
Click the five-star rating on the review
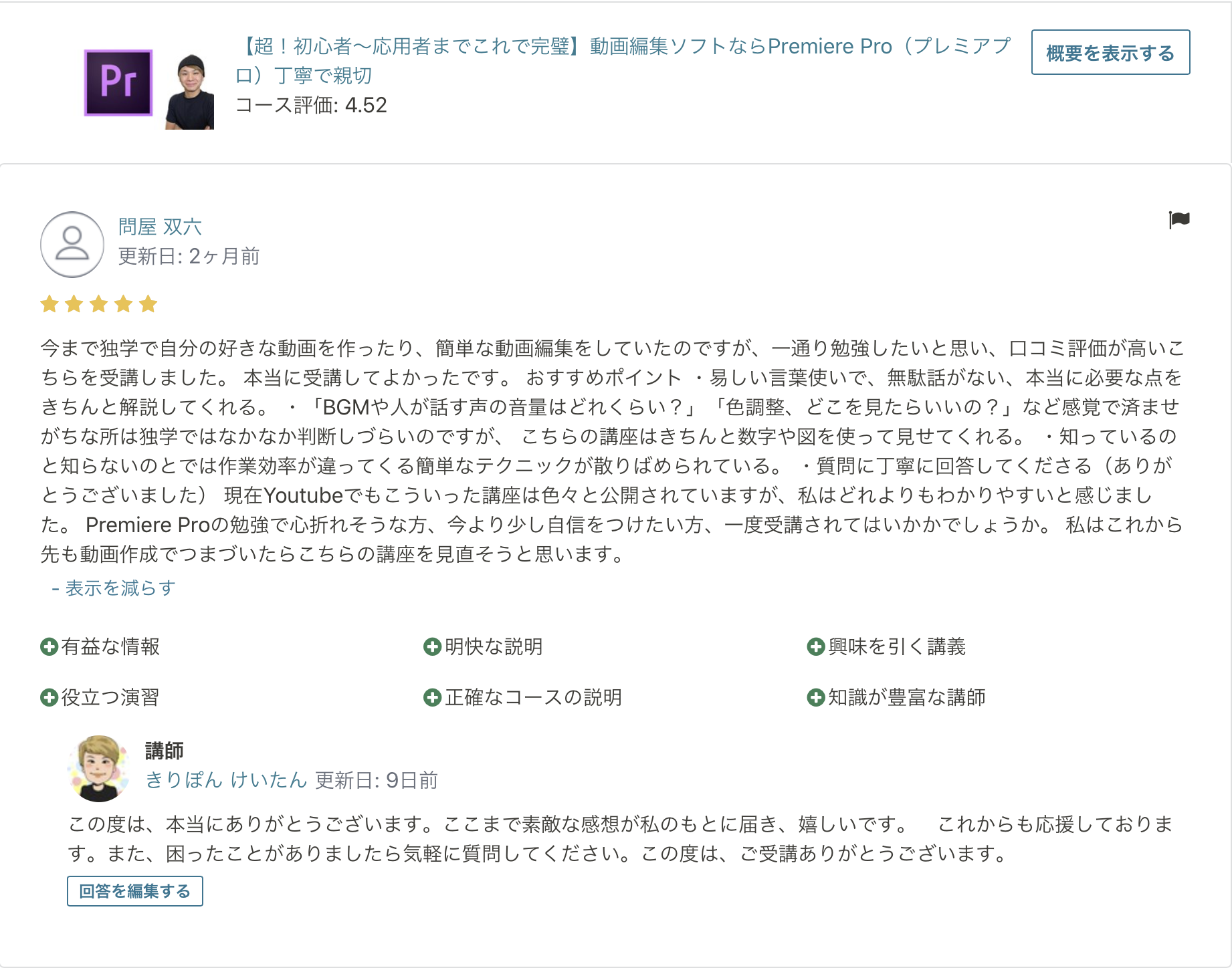coord(99,305)
